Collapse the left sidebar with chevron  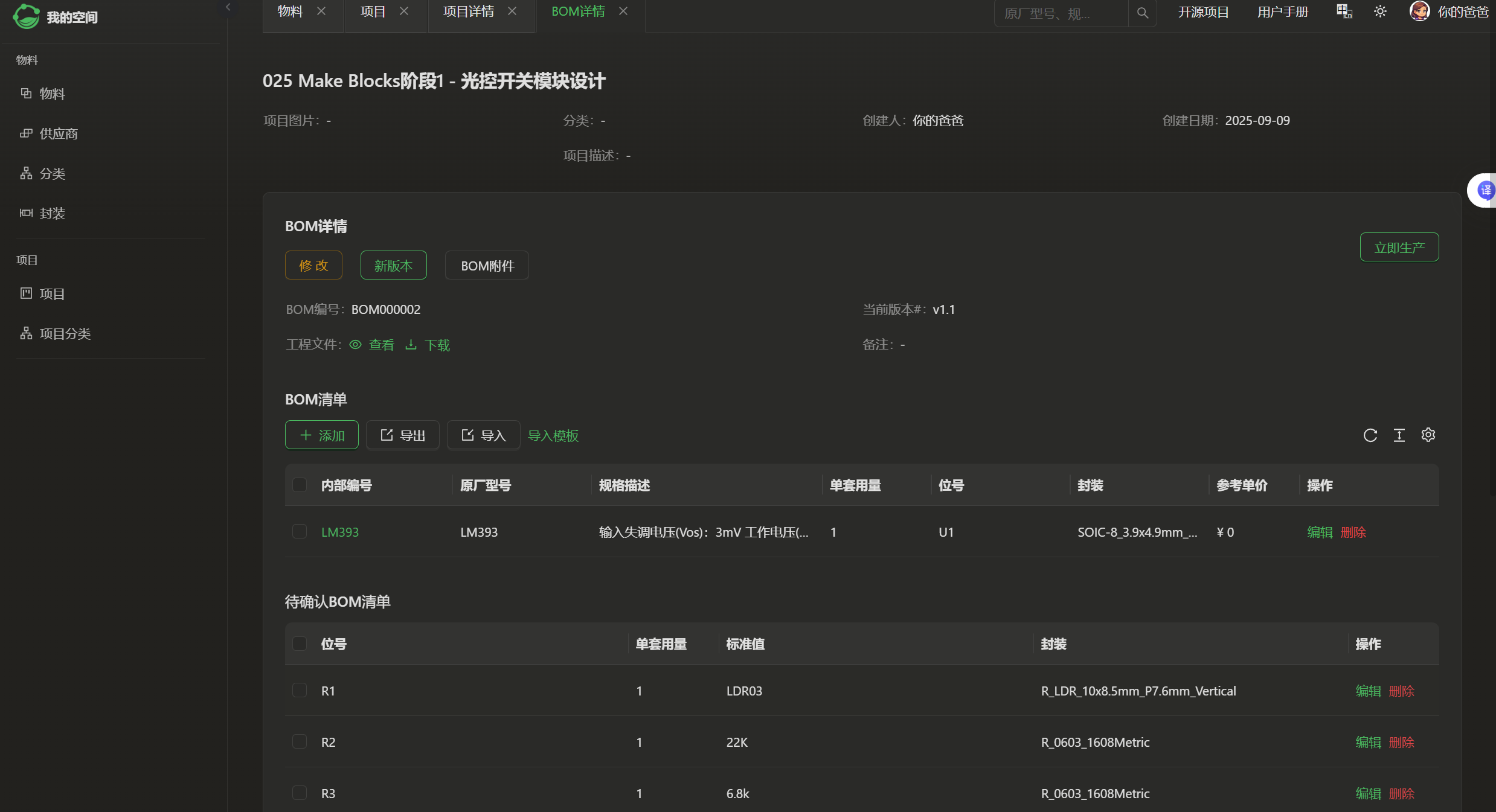tap(228, 7)
